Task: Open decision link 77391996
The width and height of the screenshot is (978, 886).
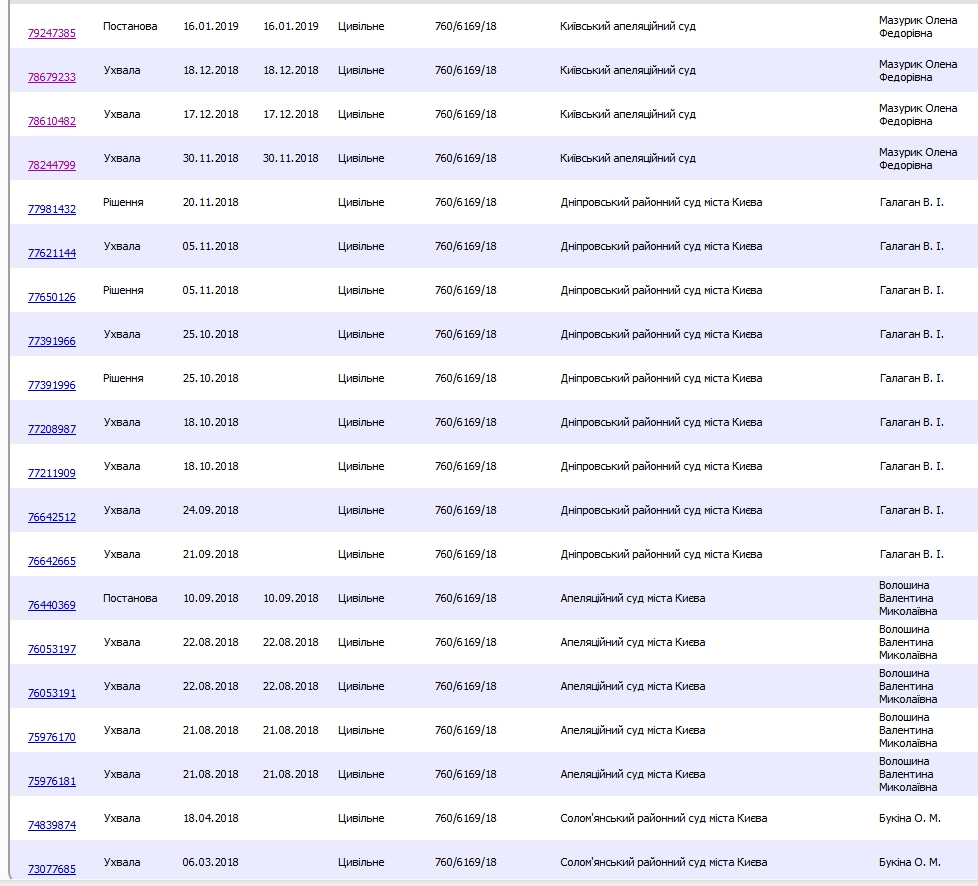Action: 52,385
